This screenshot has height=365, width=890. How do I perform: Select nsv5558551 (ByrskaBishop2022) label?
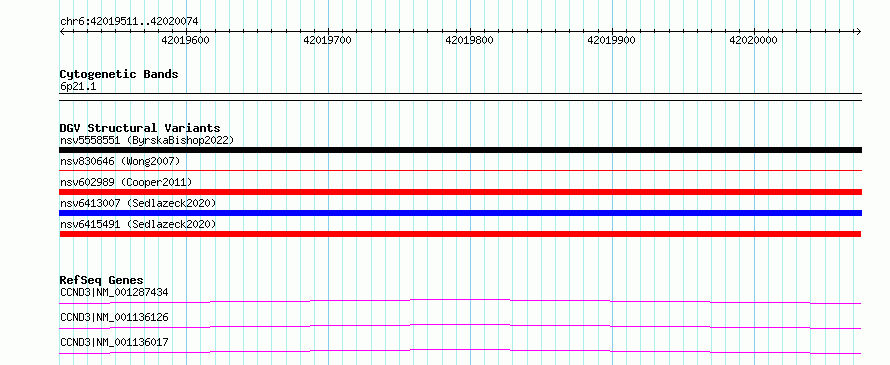tap(147, 140)
